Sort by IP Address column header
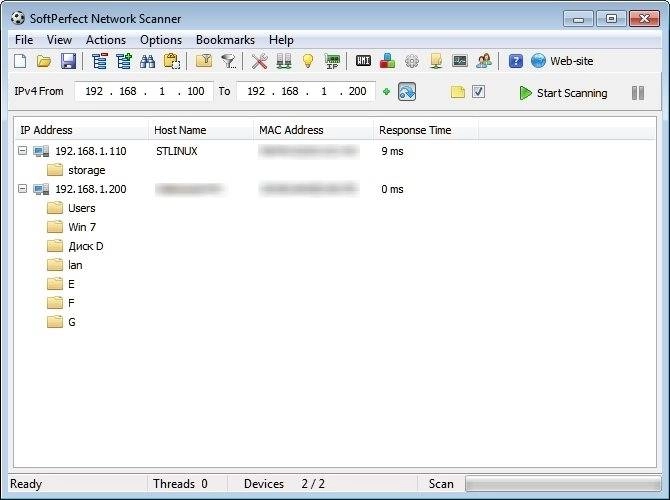Viewport: 670px width, 500px height. [81, 130]
